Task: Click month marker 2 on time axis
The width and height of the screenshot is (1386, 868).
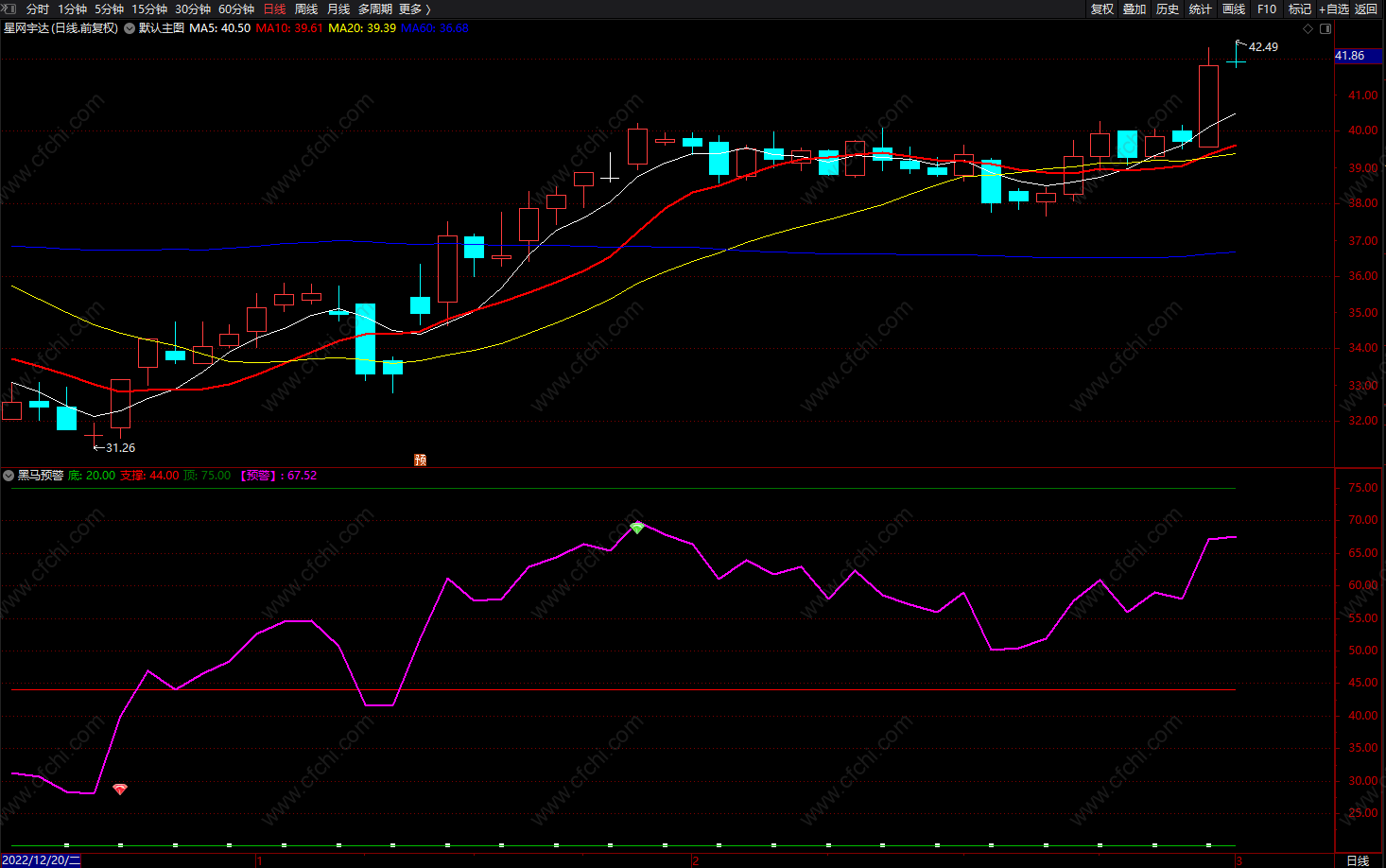Action: coord(696,860)
